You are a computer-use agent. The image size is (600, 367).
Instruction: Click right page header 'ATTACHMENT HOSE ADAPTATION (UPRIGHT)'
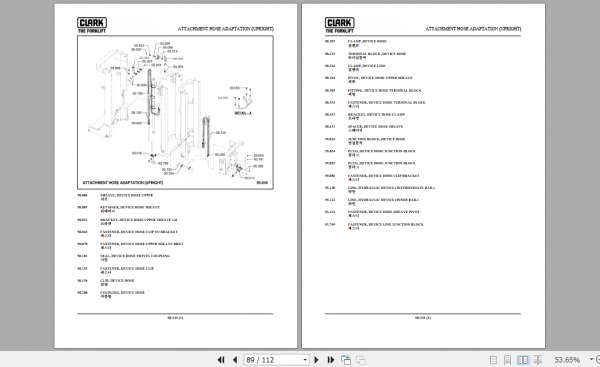[x=473, y=29]
